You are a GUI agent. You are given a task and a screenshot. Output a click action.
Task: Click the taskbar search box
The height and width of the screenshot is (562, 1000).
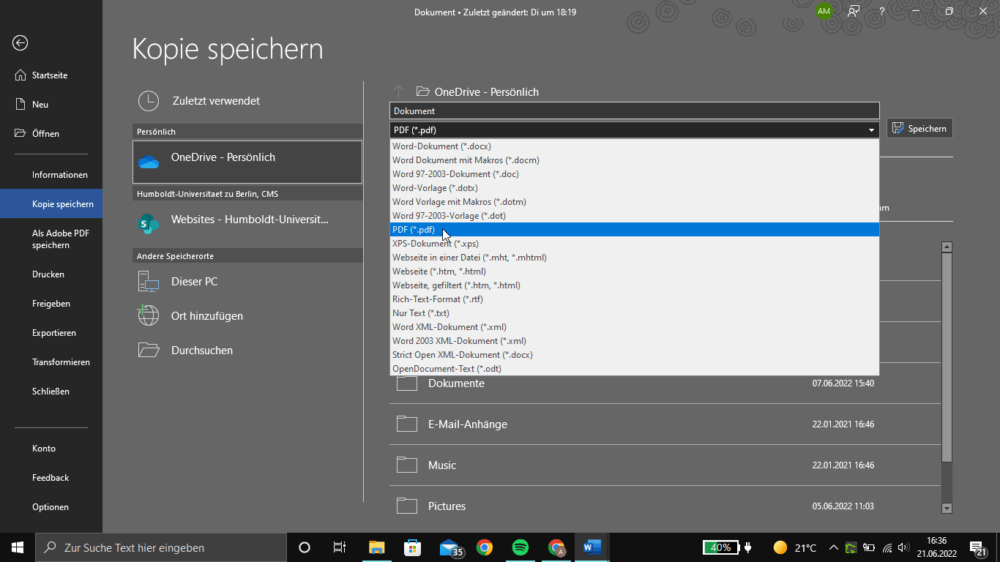tap(161, 547)
